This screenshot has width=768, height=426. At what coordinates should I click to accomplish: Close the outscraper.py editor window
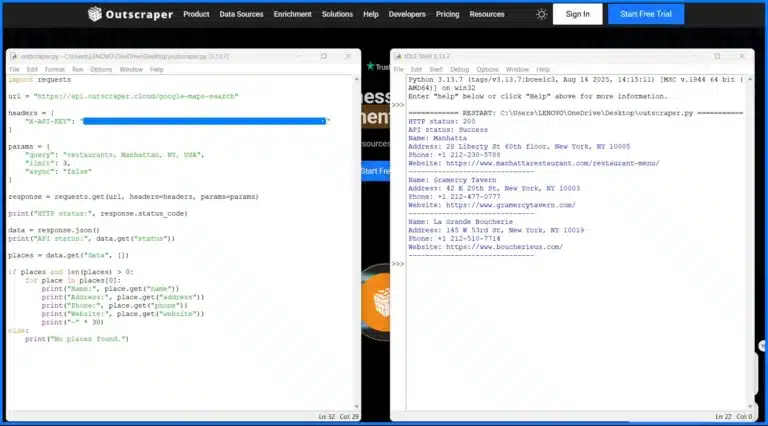point(348,56)
